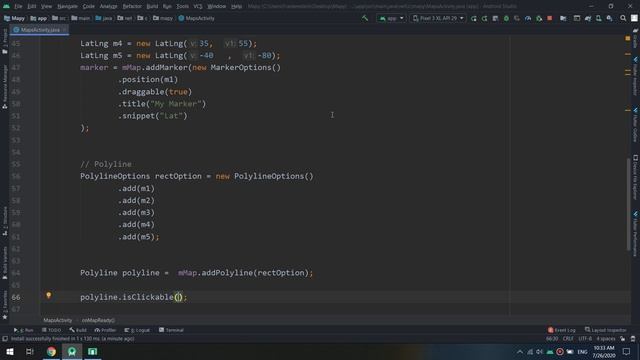
Task: Open the Project Structure icon
Action: coord(563,18)
